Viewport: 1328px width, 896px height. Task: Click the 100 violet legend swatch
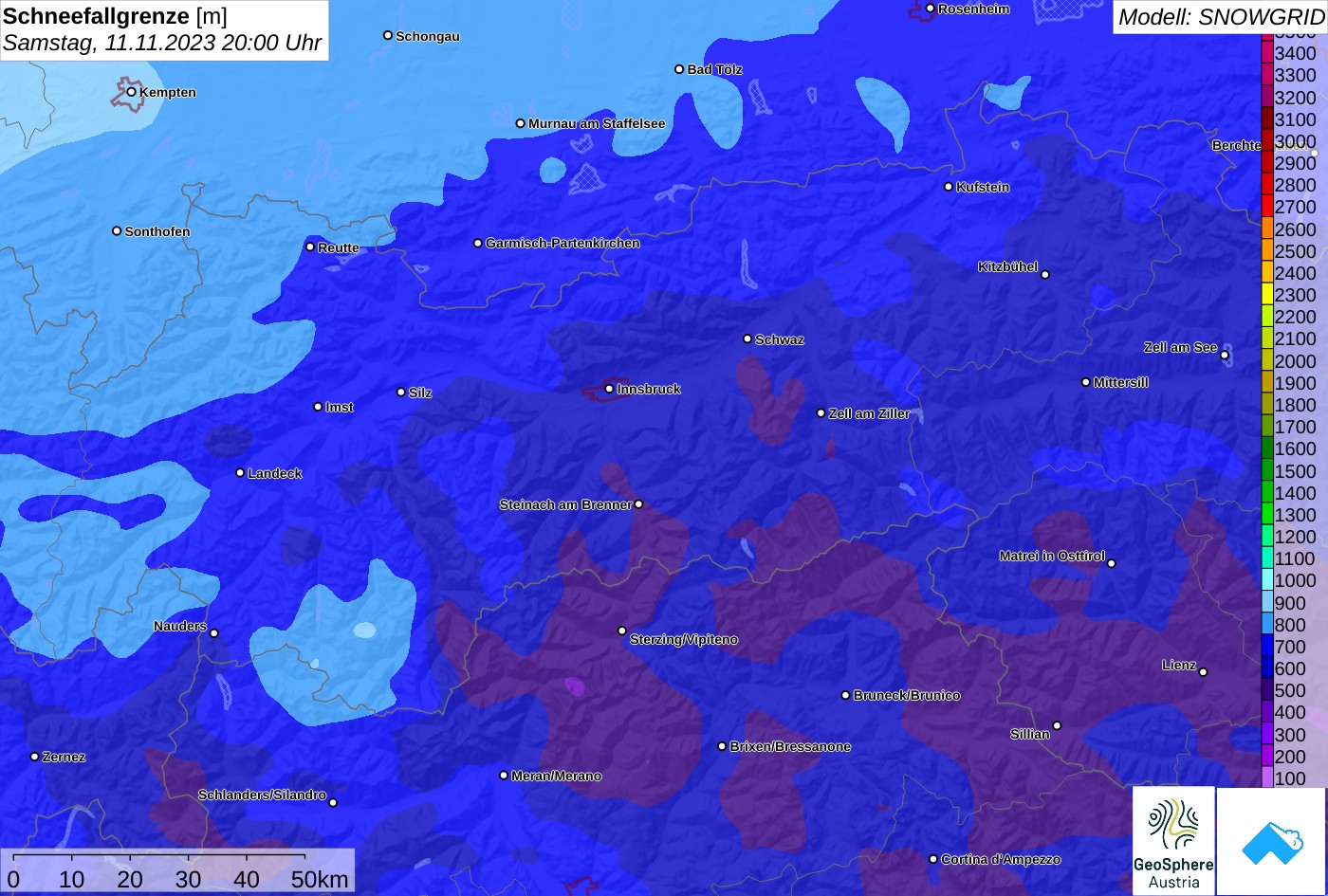(1266, 778)
